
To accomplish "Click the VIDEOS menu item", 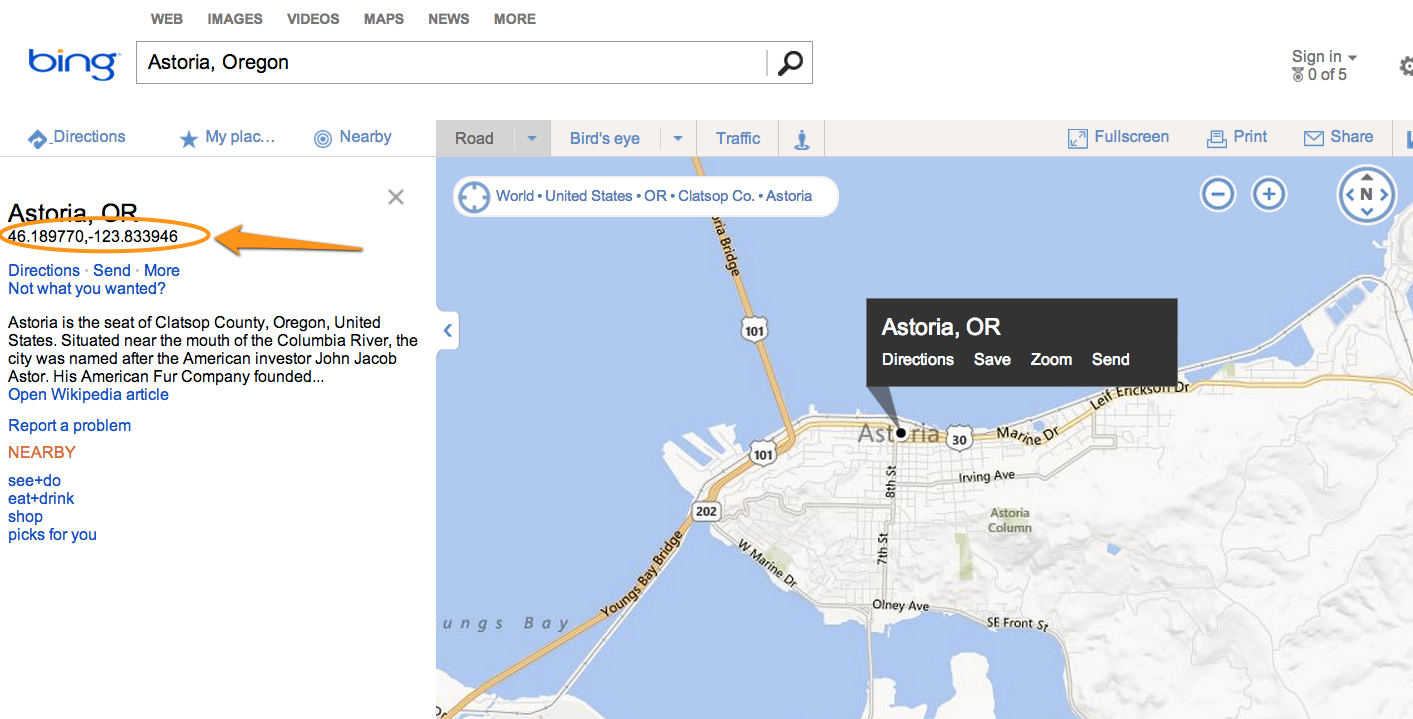I will pyautogui.click(x=313, y=19).
